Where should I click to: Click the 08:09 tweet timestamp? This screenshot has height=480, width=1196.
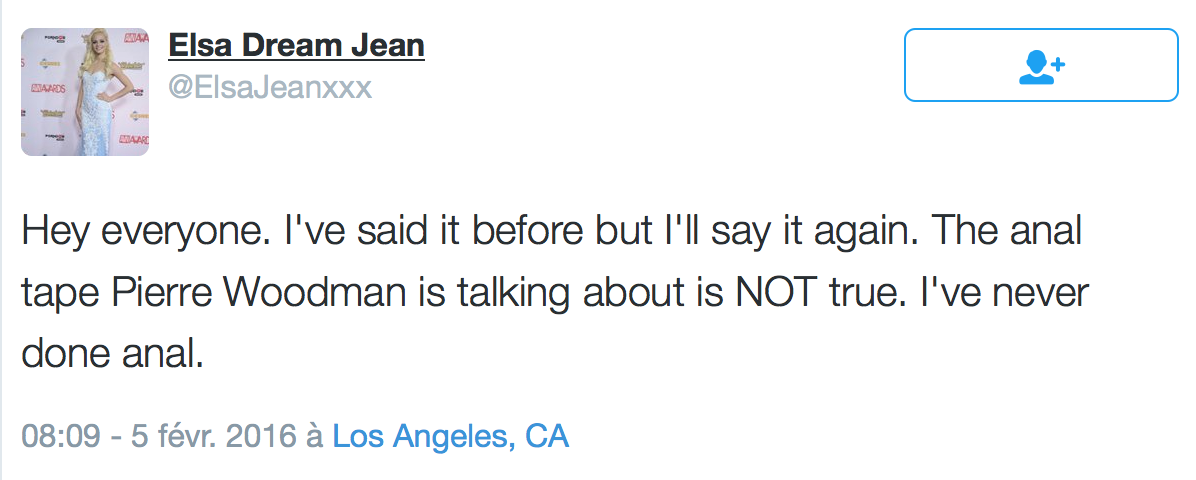(x=48, y=436)
